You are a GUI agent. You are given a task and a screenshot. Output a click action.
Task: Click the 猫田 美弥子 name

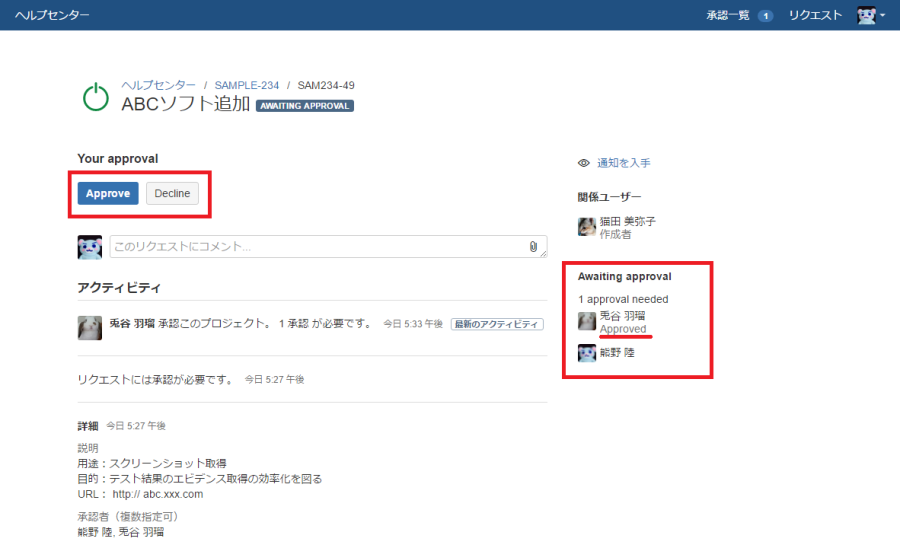point(627,221)
